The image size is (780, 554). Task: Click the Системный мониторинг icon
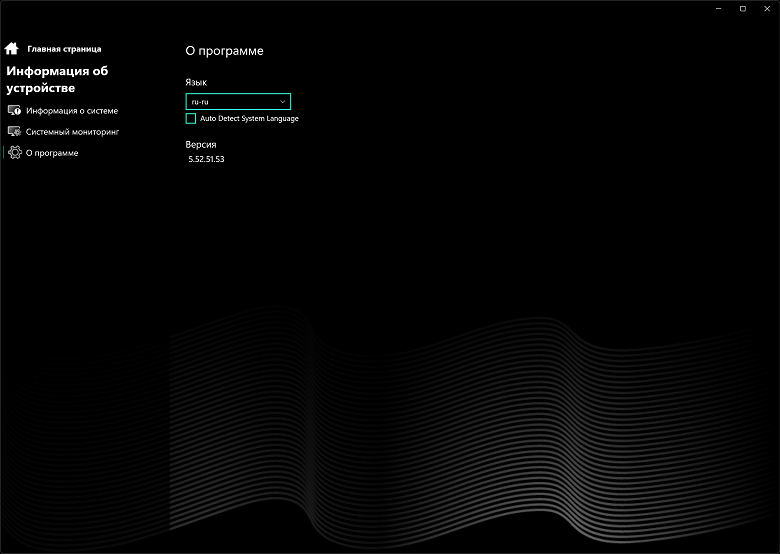tap(14, 131)
